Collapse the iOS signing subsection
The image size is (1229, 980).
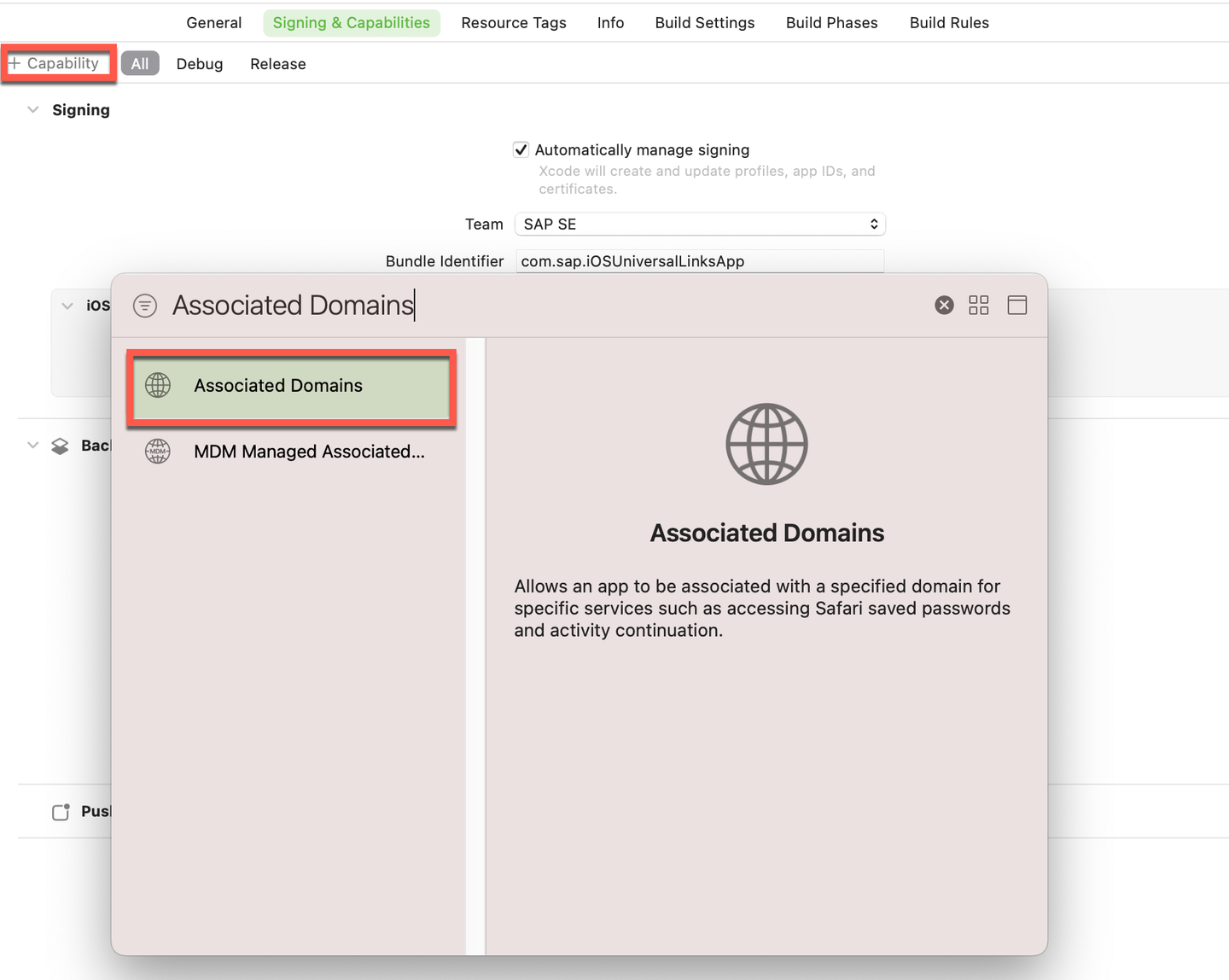point(67,306)
